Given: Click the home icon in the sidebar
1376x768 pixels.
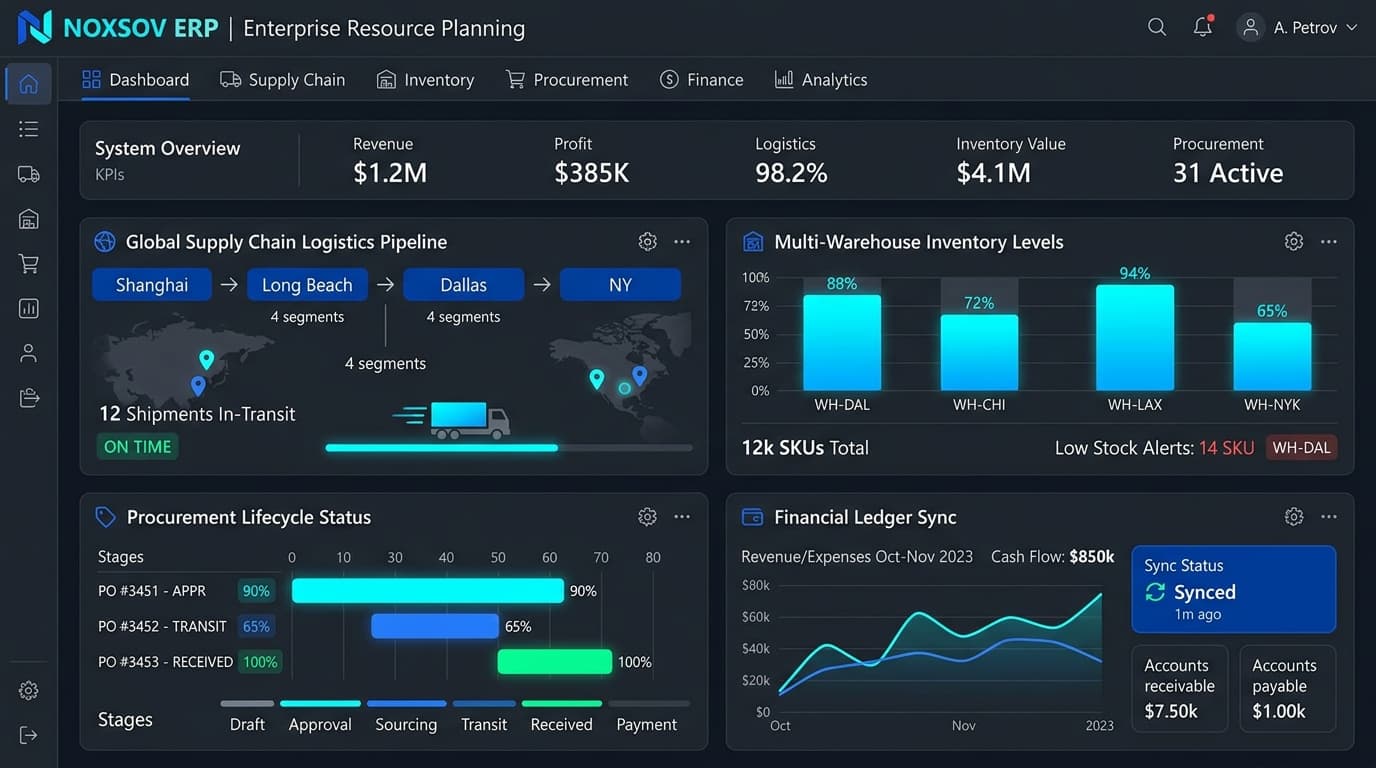Looking at the screenshot, I should click(28, 84).
